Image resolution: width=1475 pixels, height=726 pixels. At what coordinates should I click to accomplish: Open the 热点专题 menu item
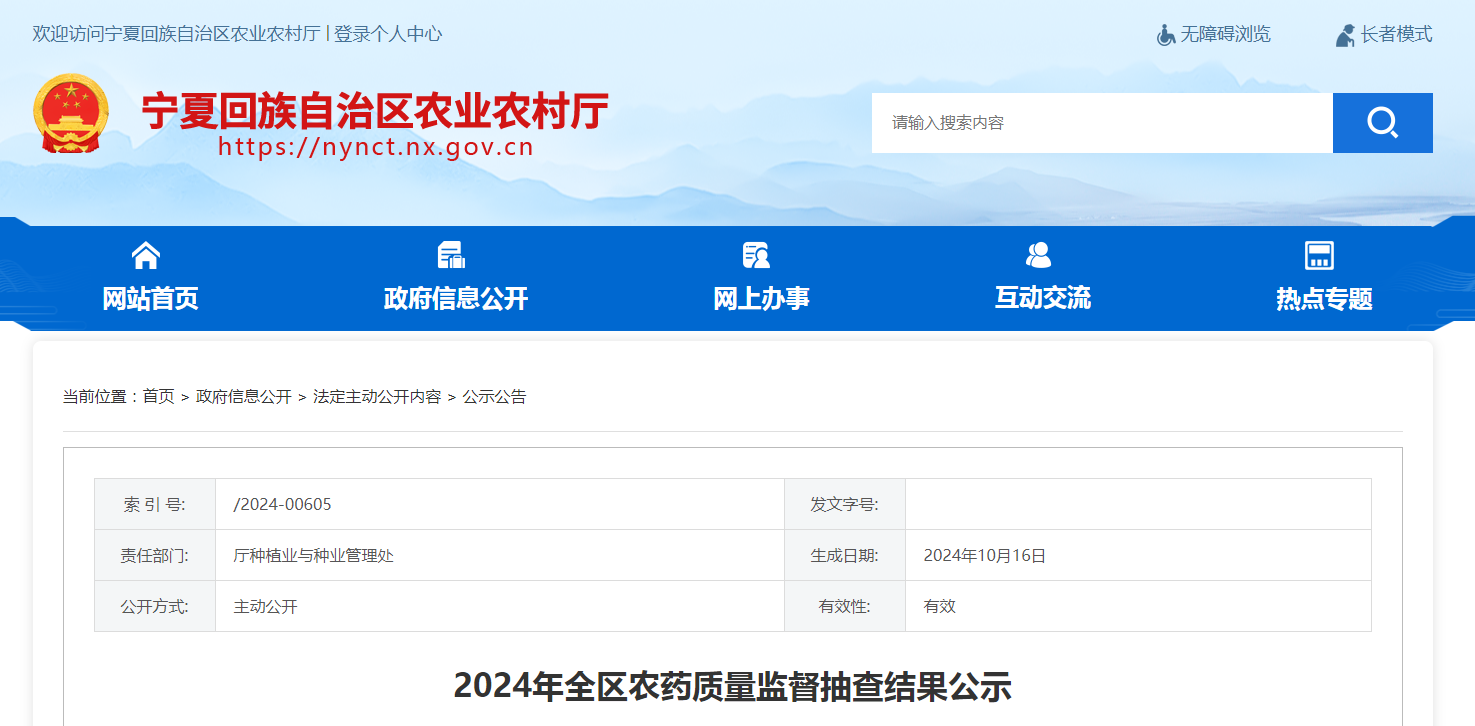(1324, 298)
